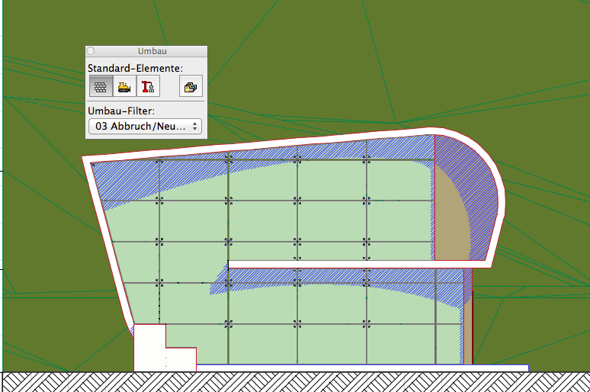This screenshot has height=392, width=590.
Task: Click the Standard-Elemente label
Action: pos(135,68)
